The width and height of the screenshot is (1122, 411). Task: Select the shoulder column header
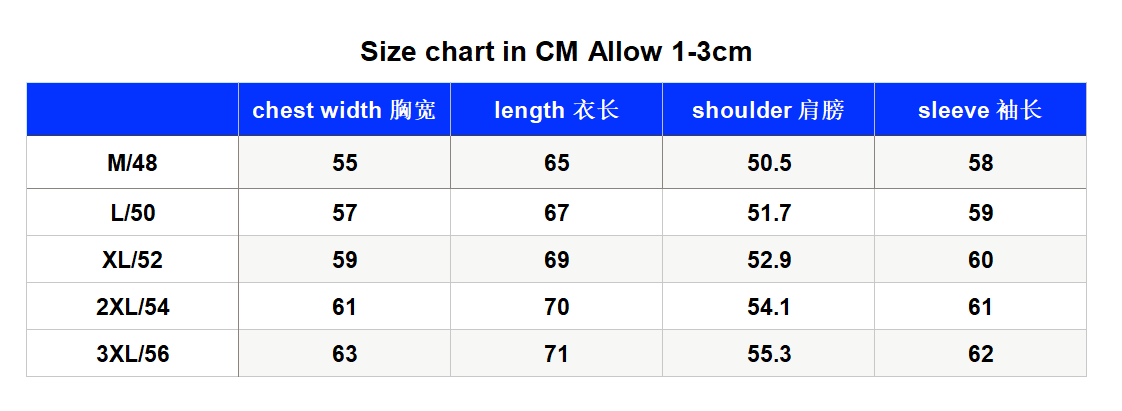pyautogui.click(x=769, y=110)
